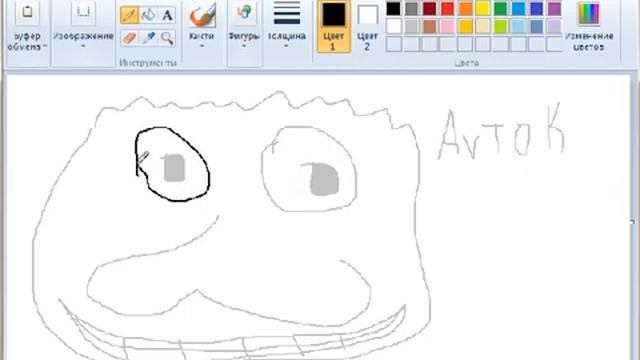This screenshot has height=360, width=640.
Task: Pick the turquoise blue swatch in the top row
Action: [518, 9]
